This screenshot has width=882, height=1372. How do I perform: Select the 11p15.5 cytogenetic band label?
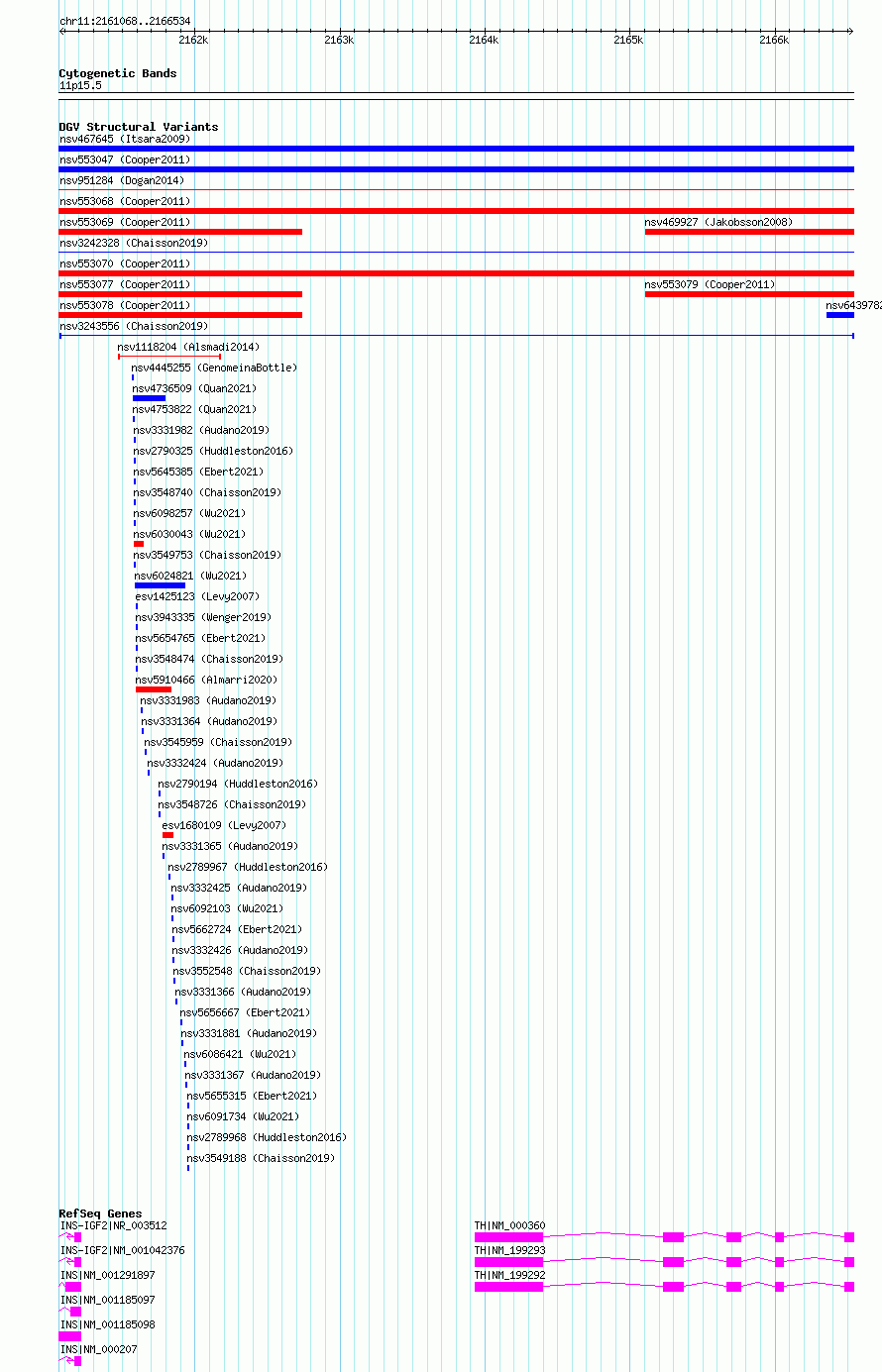(80, 85)
